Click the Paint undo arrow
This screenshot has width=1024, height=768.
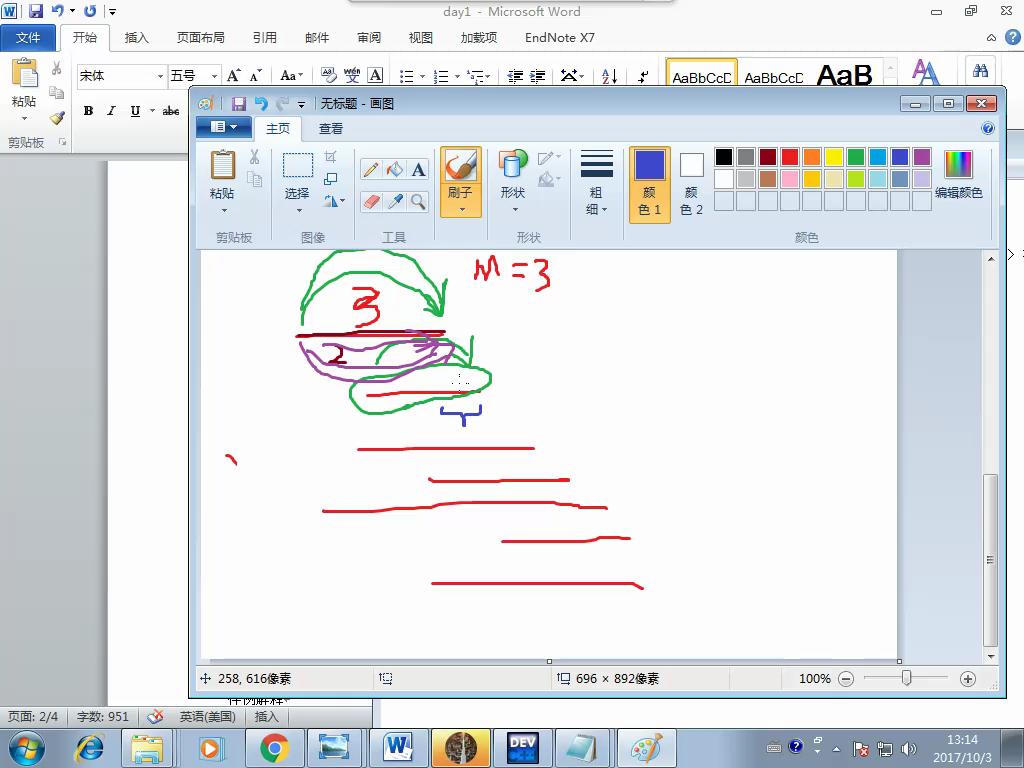pyautogui.click(x=261, y=103)
